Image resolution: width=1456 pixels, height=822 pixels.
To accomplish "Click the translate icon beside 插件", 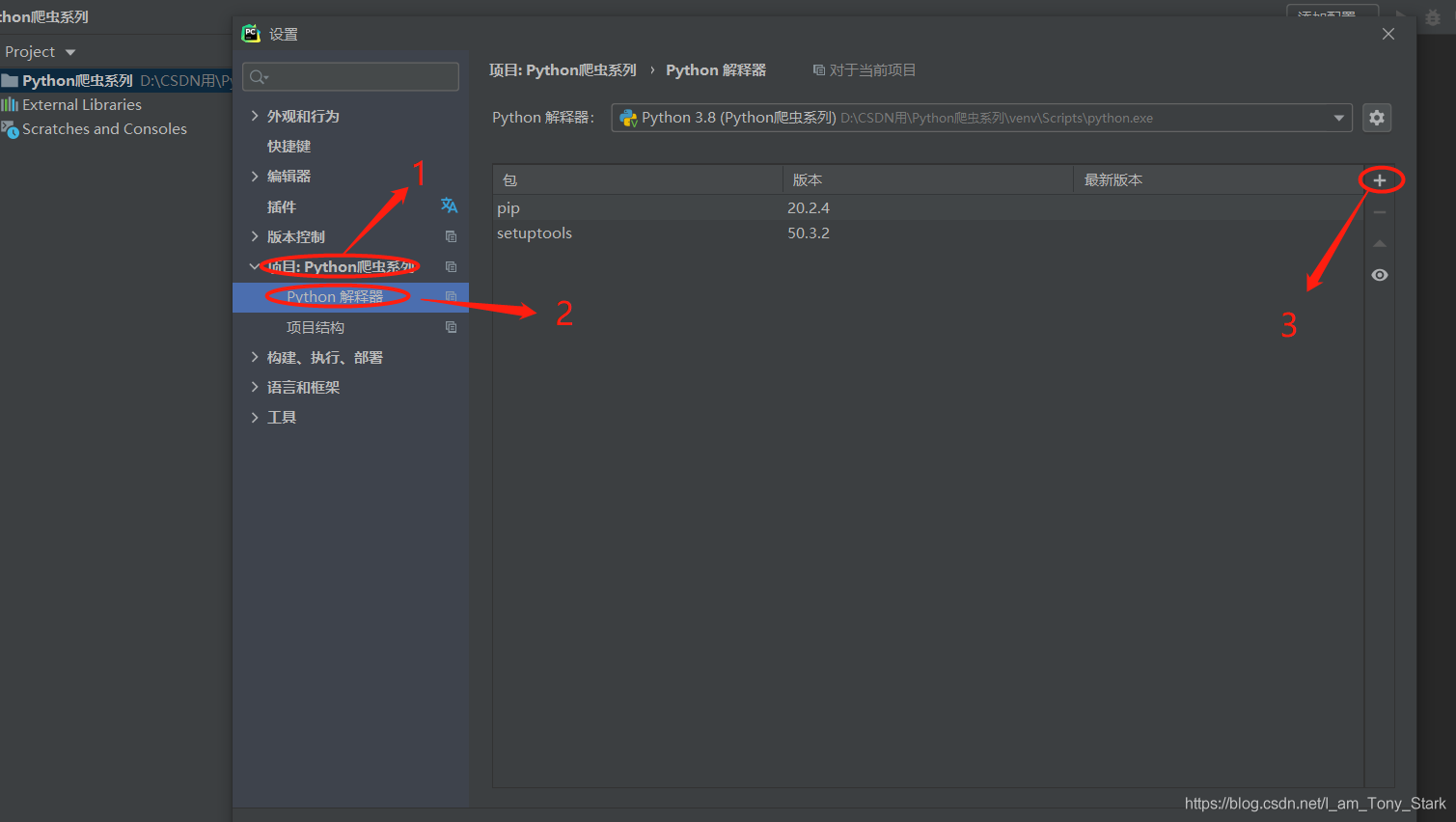I will pyautogui.click(x=449, y=205).
